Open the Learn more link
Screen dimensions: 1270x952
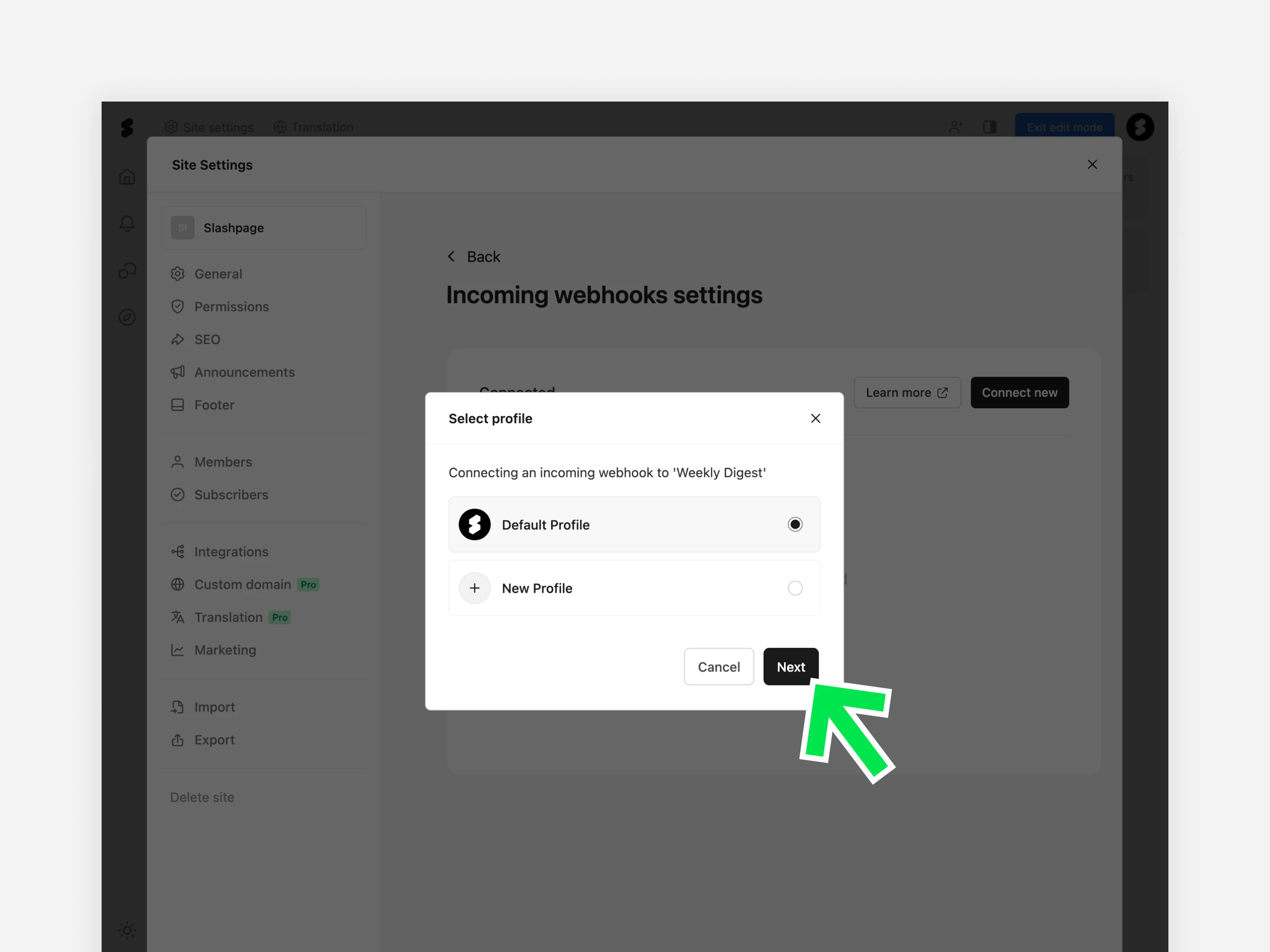click(907, 393)
